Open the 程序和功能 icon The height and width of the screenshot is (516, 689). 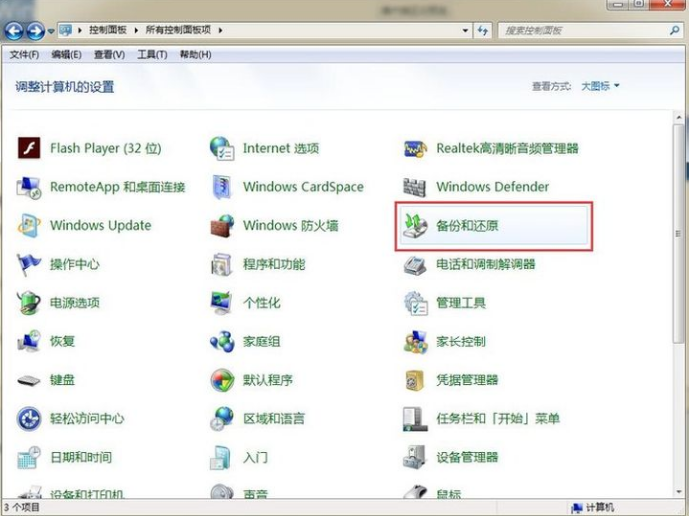(222, 264)
